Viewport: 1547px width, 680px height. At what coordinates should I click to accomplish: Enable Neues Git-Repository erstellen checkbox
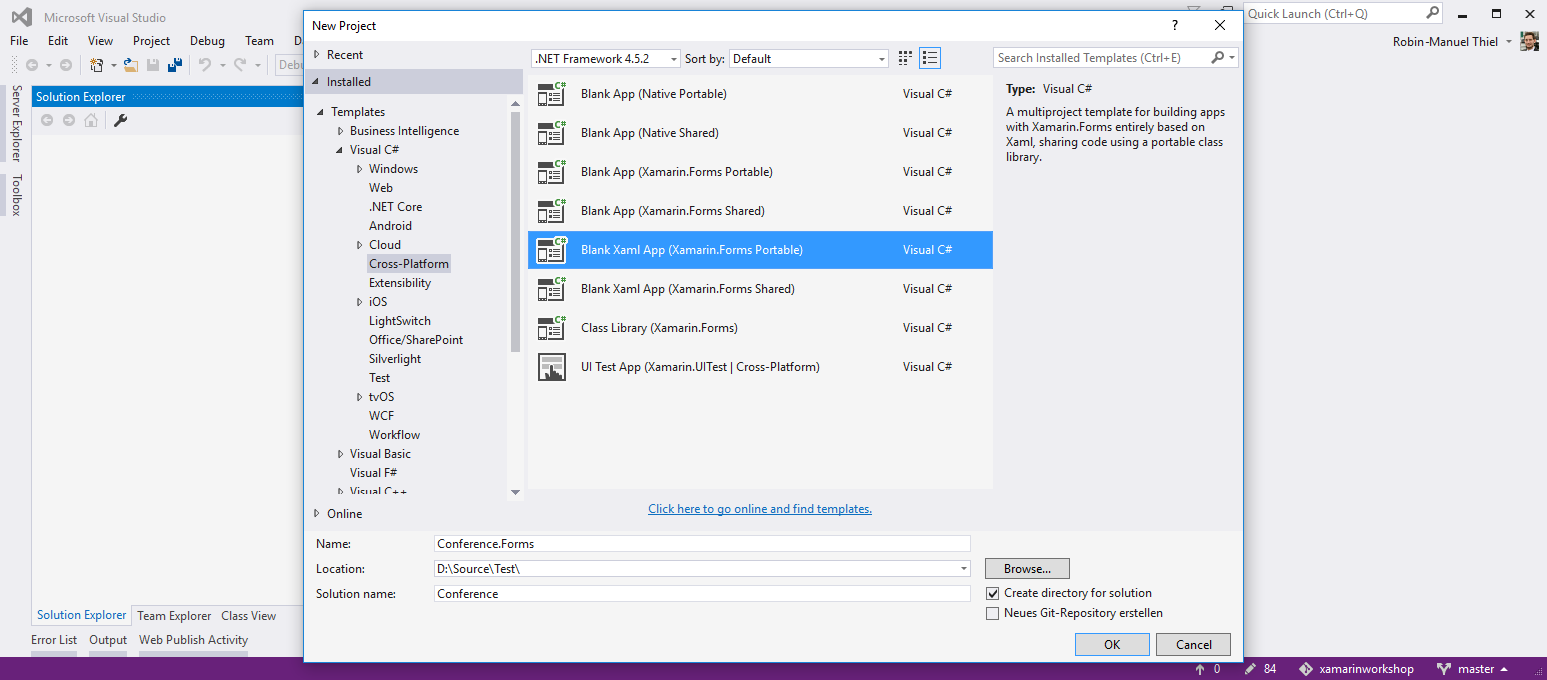coord(993,613)
